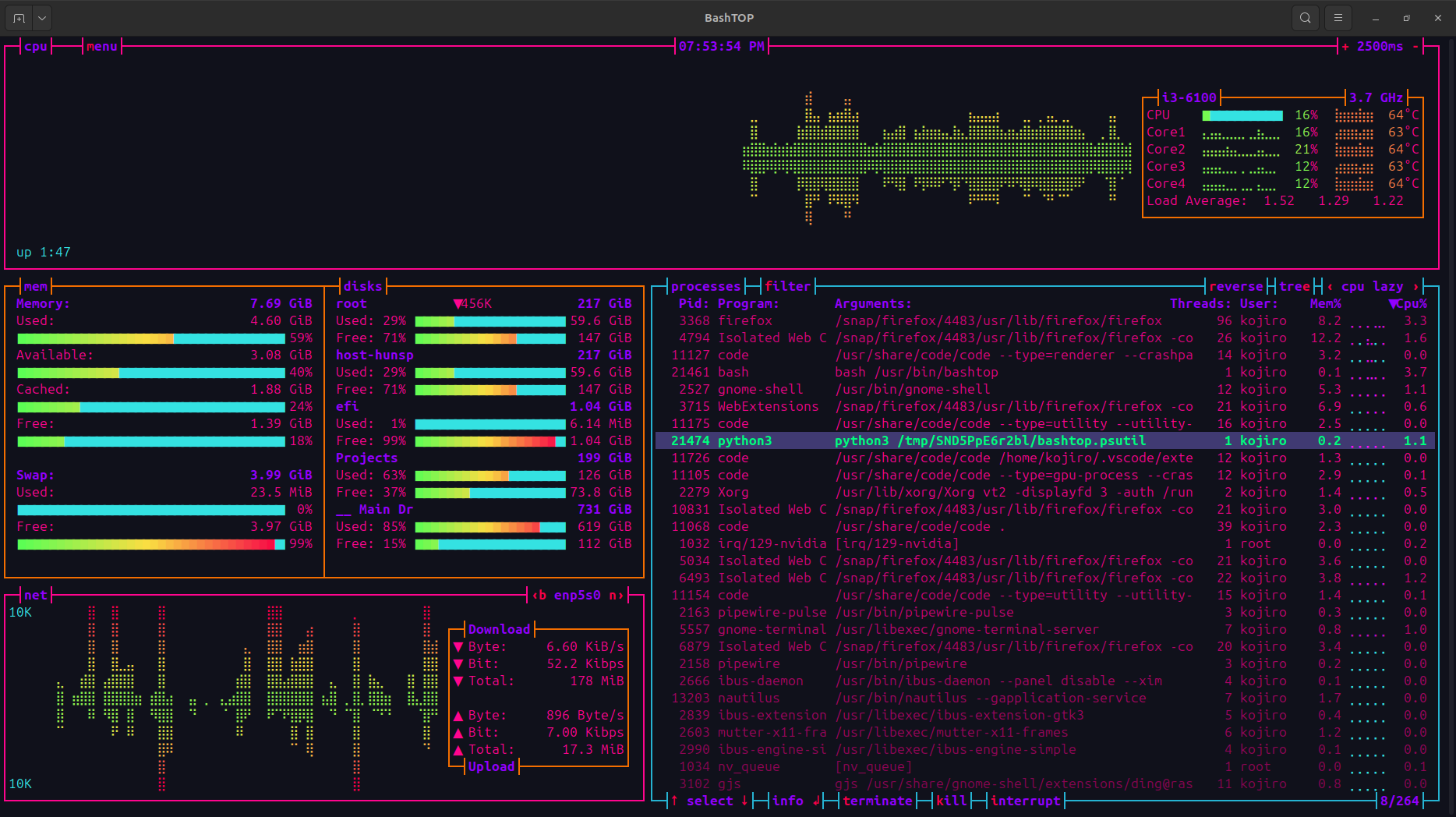Click the cpu box label

click(36, 47)
